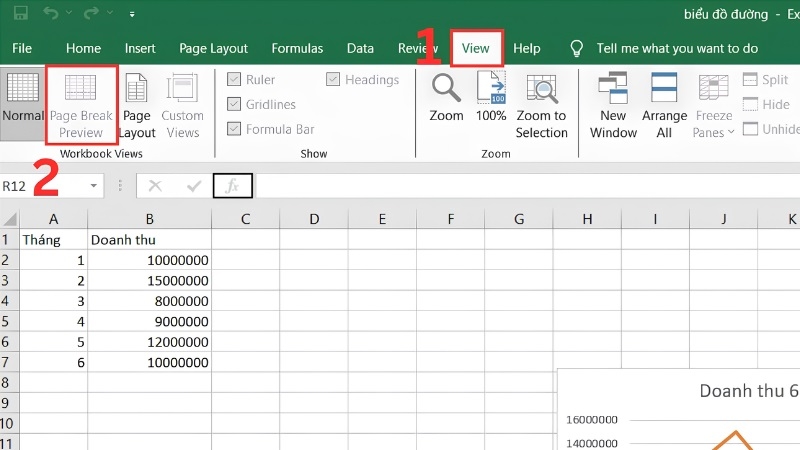The height and width of the screenshot is (450, 800).
Task: Click the Cancel X in formula bar
Action: coord(155,186)
